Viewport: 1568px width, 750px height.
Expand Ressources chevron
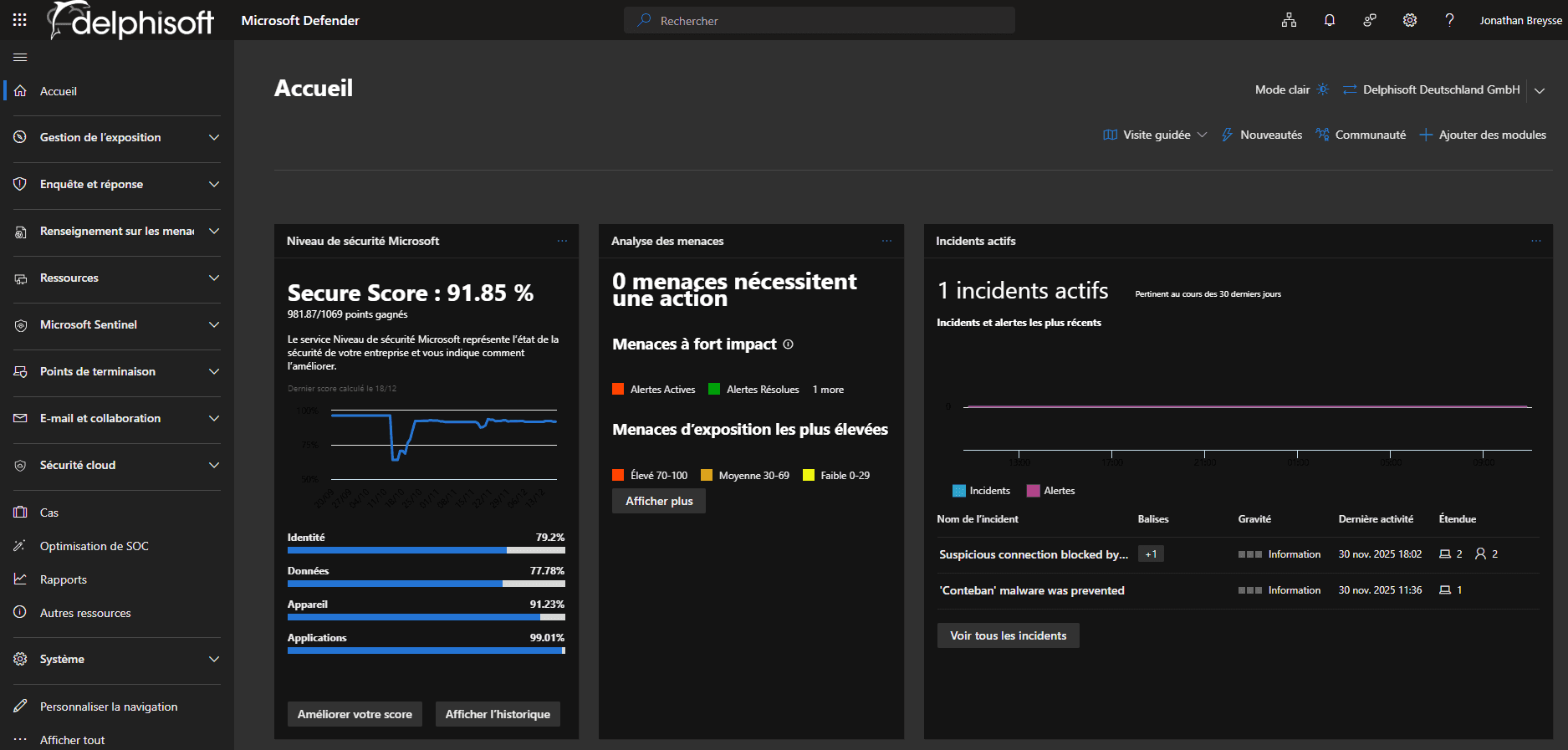tap(214, 278)
